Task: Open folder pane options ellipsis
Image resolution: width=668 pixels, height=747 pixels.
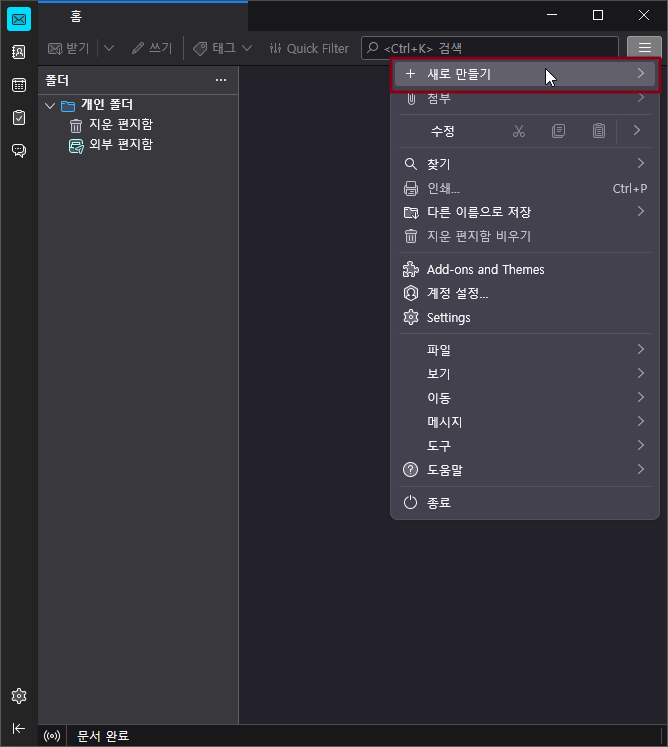Action: click(x=221, y=80)
